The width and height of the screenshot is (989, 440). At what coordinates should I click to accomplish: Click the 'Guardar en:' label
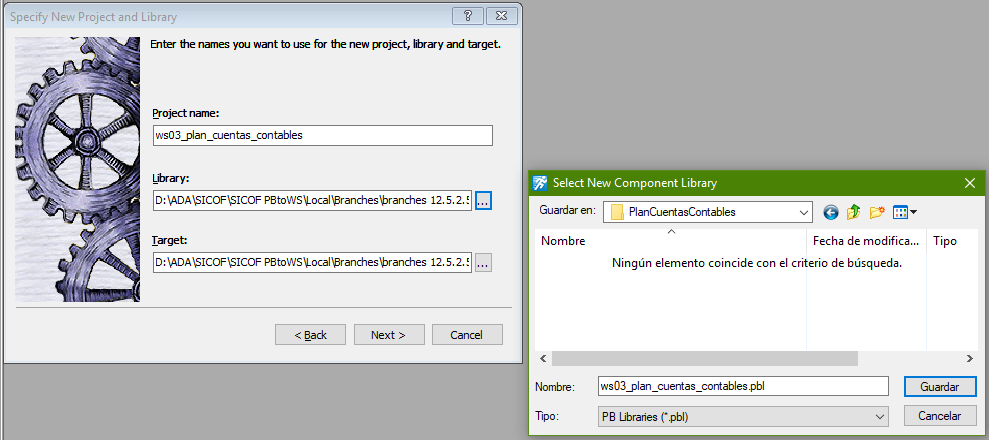click(567, 211)
